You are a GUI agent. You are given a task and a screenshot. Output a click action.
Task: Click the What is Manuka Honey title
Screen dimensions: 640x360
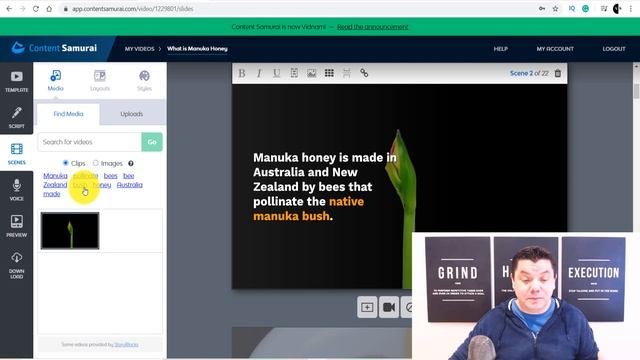pos(197,49)
